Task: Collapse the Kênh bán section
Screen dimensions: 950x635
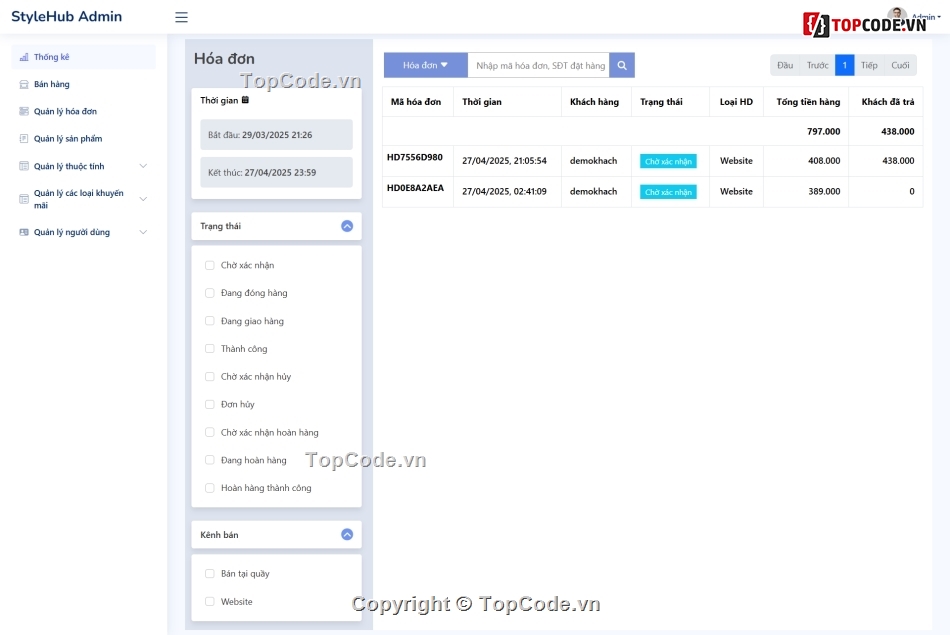Action: (x=346, y=534)
